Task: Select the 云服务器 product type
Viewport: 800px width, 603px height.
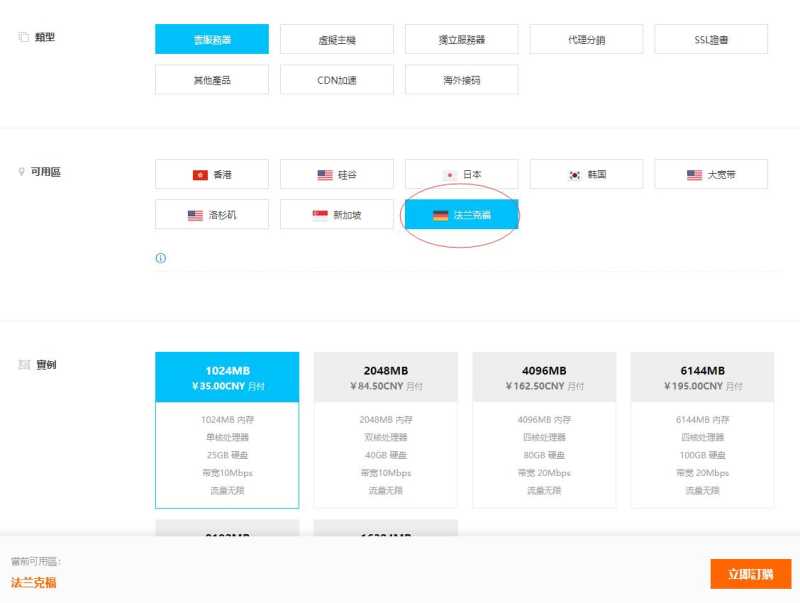Action: coord(212,39)
